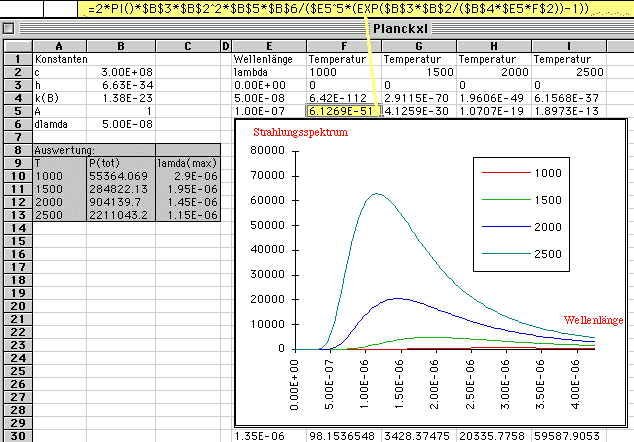Click the teal 2500 legend line
The width and height of the screenshot is (634, 442).
click(x=506, y=254)
